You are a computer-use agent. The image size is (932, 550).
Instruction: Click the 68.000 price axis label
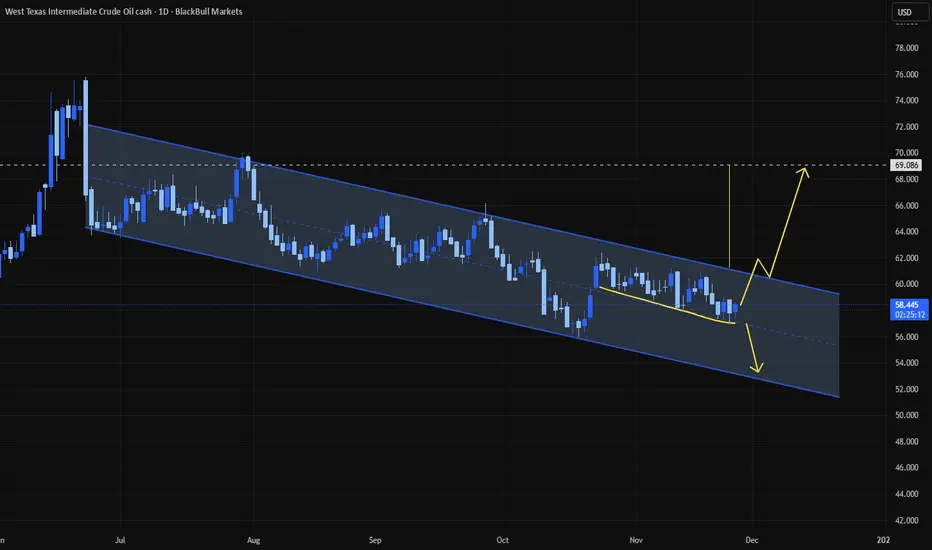906,179
